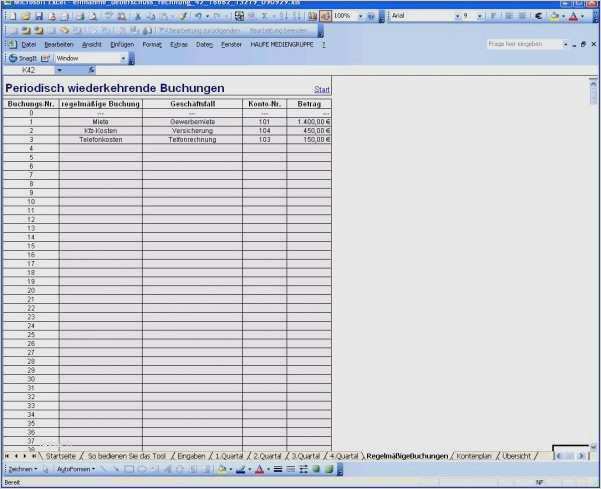Screen dimensions: 601x489
Task: Open the Zeichnen drawing menu dropdown
Action: 23,469
